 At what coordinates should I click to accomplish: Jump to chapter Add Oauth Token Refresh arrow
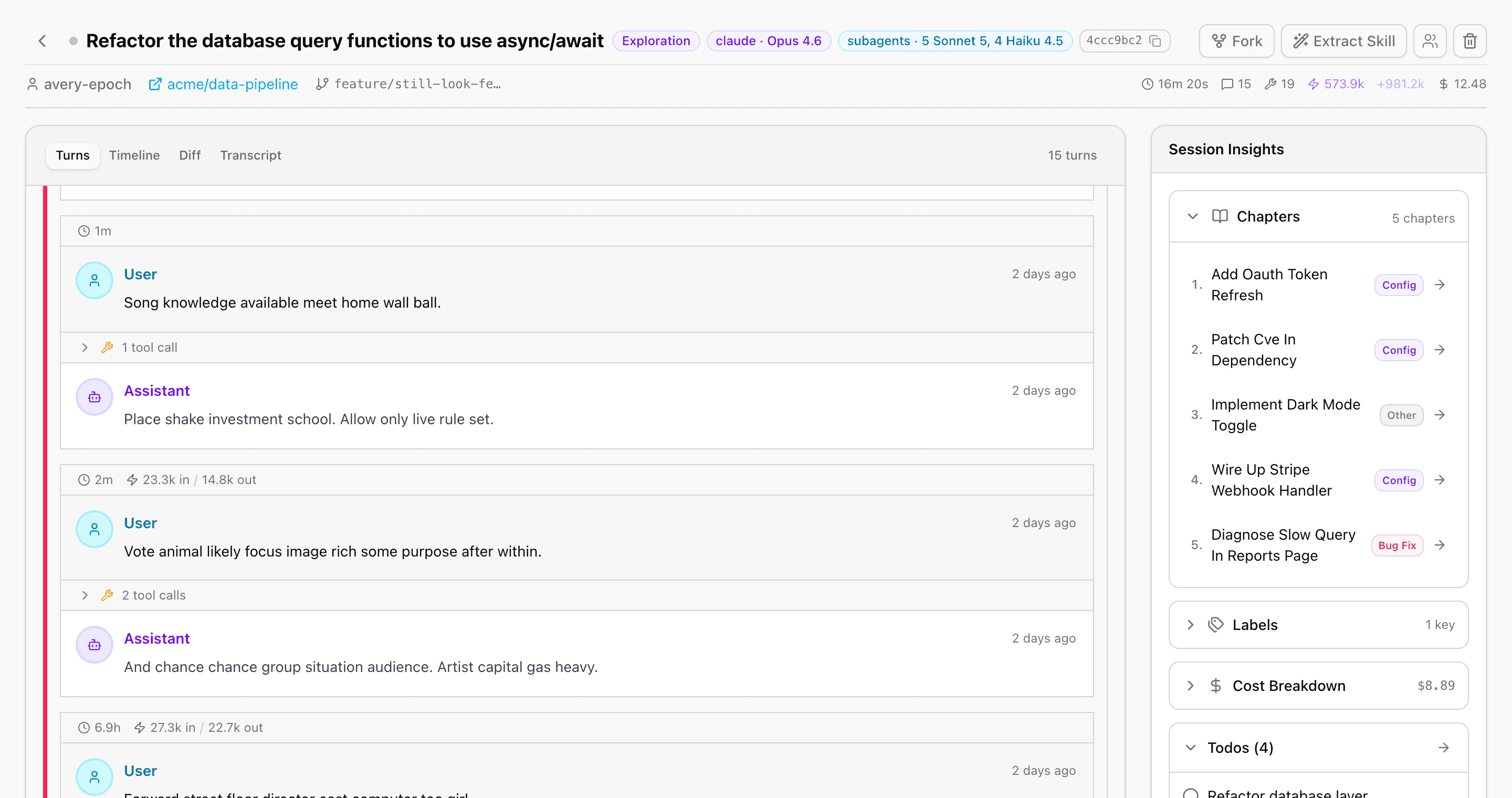click(1440, 285)
